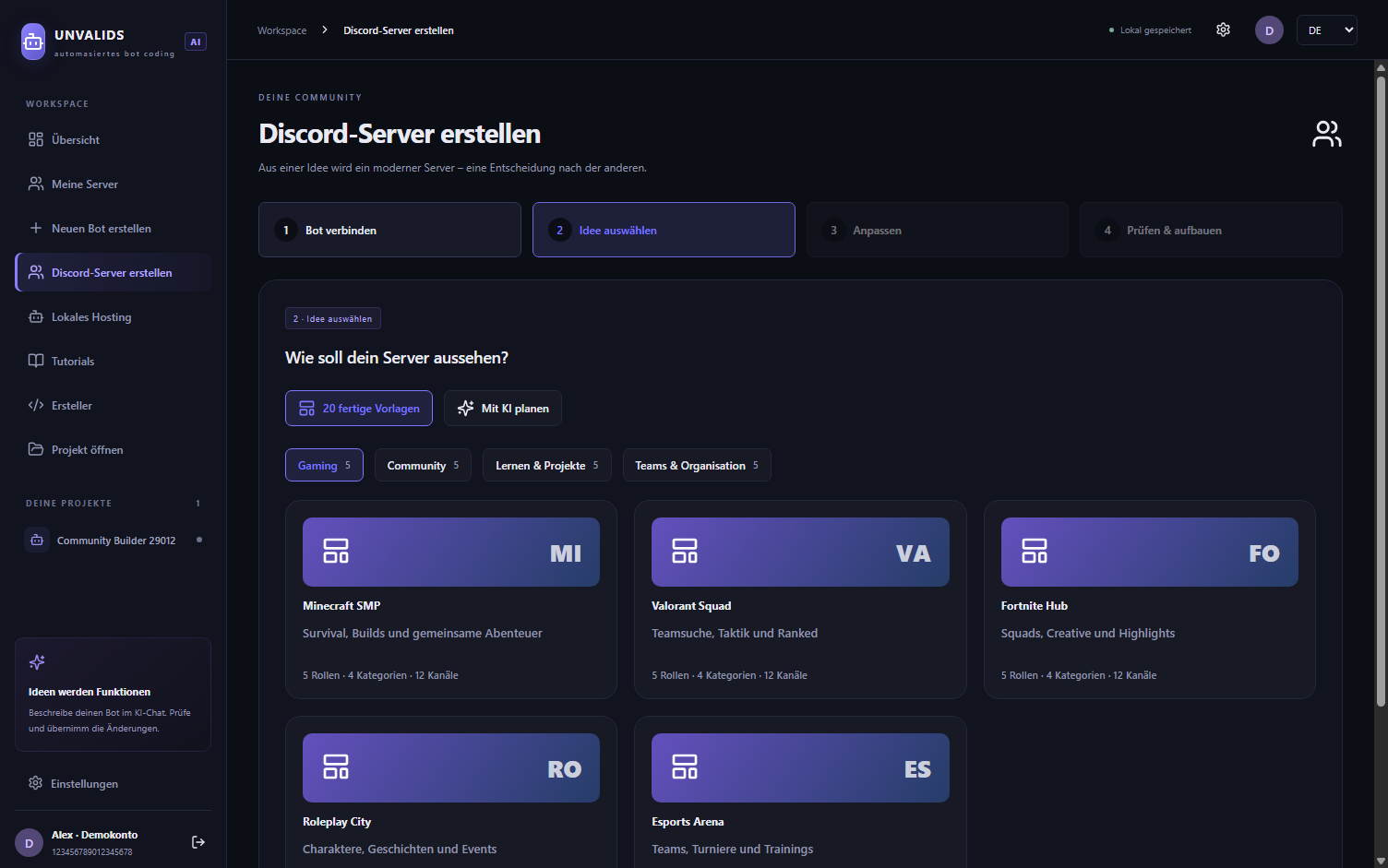Click the Tutorials book icon
1388x868 pixels.
[x=36, y=361]
